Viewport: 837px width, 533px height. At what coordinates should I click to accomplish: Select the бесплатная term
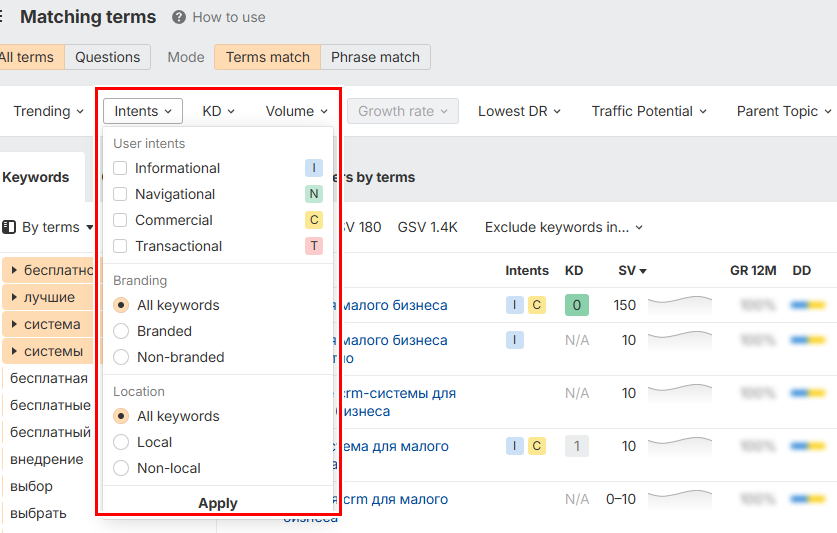coord(49,378)
